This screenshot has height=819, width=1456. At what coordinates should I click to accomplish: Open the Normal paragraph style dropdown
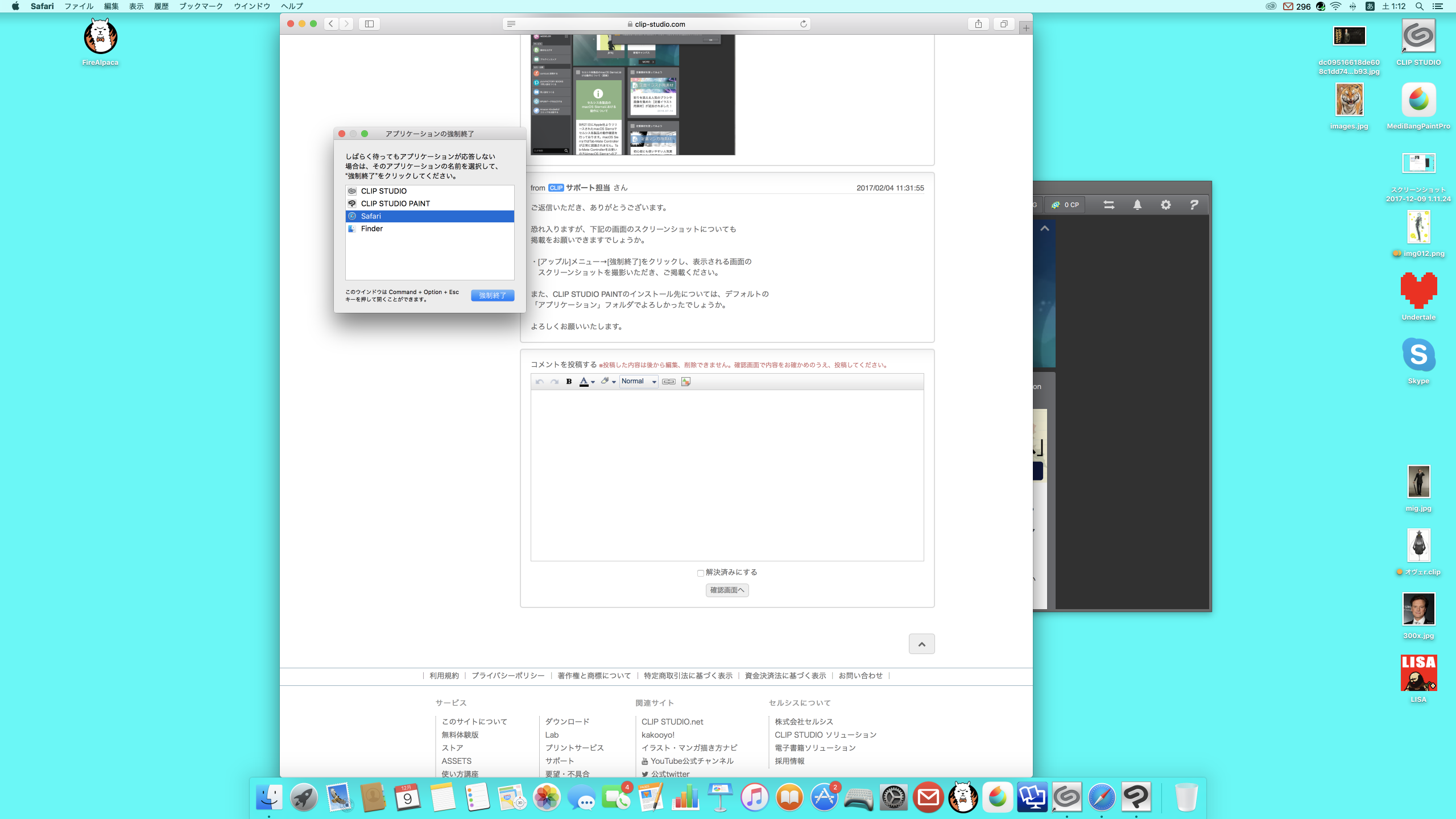(x=639, y=382)
